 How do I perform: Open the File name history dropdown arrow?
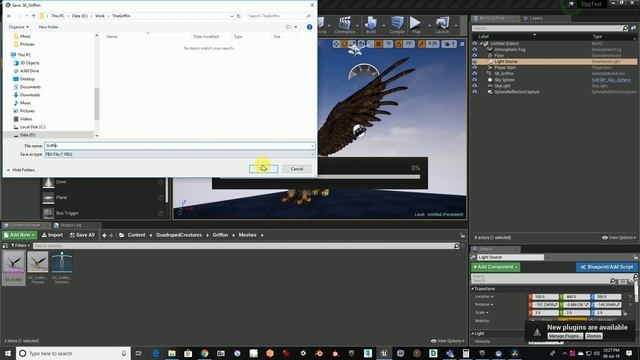point(312,146)
